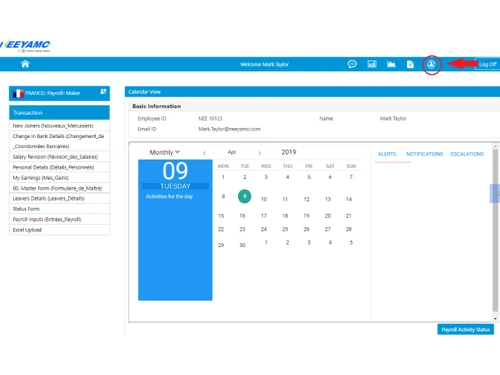Image resolution: width=500 pixels, height=375 pixels.
Task: Select April 28 in calendar
Action: tap(349, 229)
